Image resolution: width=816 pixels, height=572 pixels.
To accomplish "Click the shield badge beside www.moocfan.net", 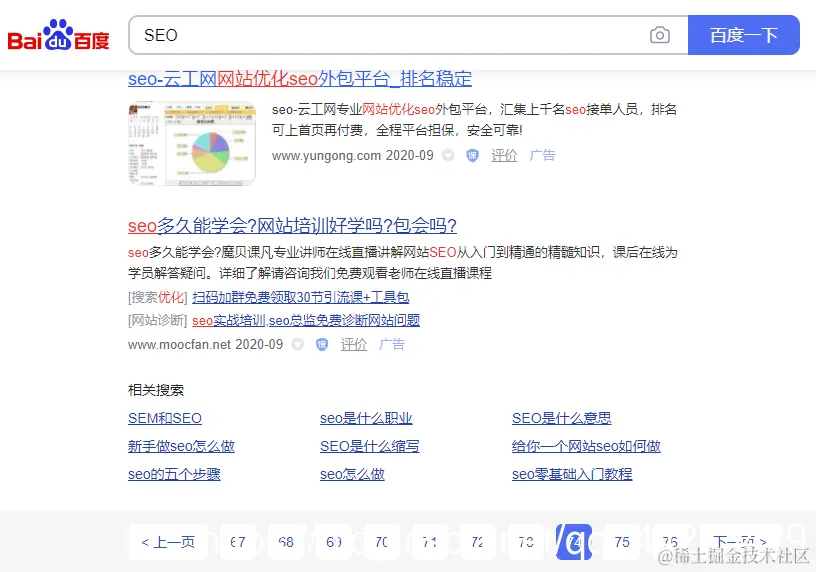I will pos(322,344).
